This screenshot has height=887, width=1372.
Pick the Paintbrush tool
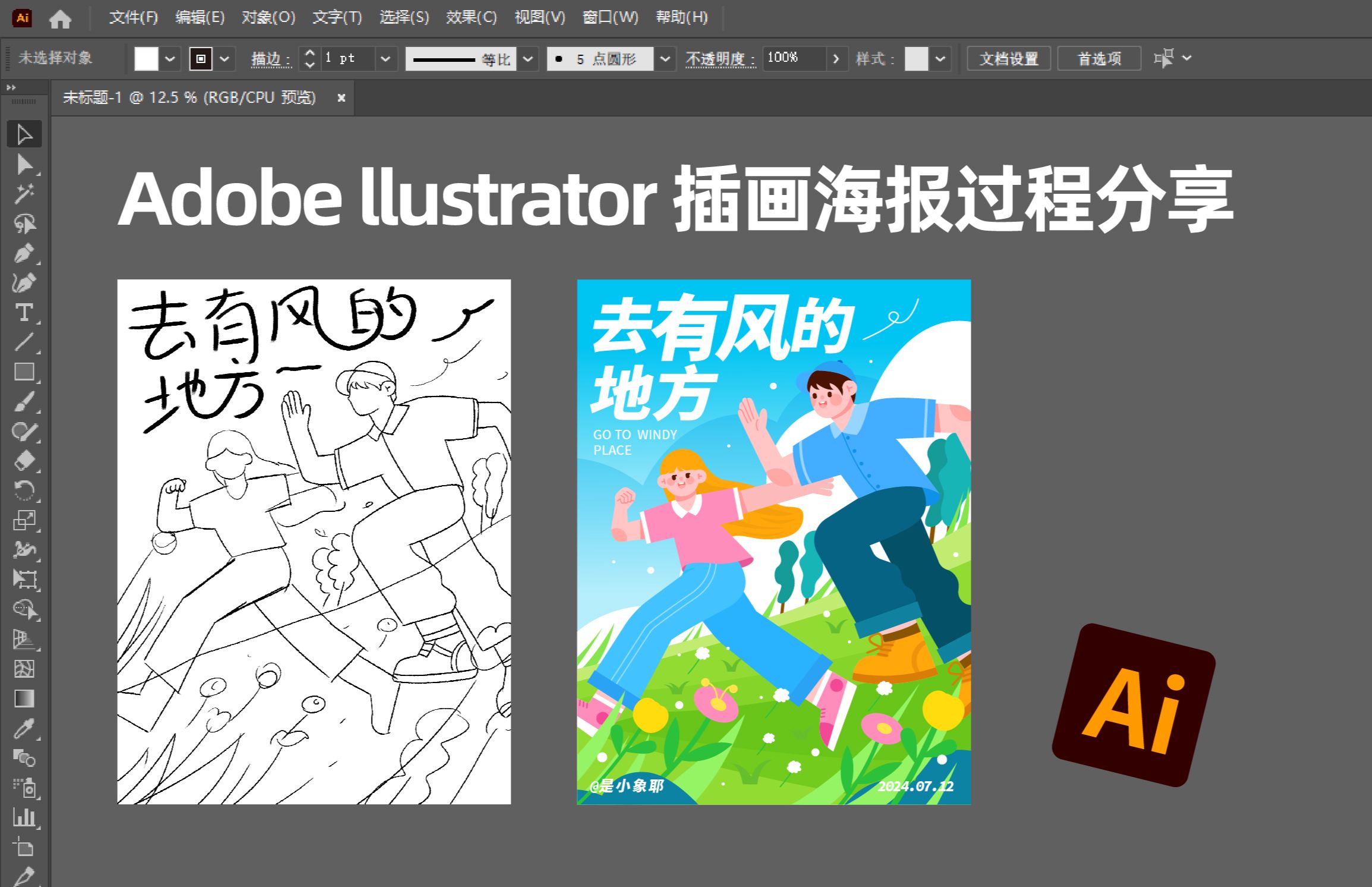(x=24, y=402)
